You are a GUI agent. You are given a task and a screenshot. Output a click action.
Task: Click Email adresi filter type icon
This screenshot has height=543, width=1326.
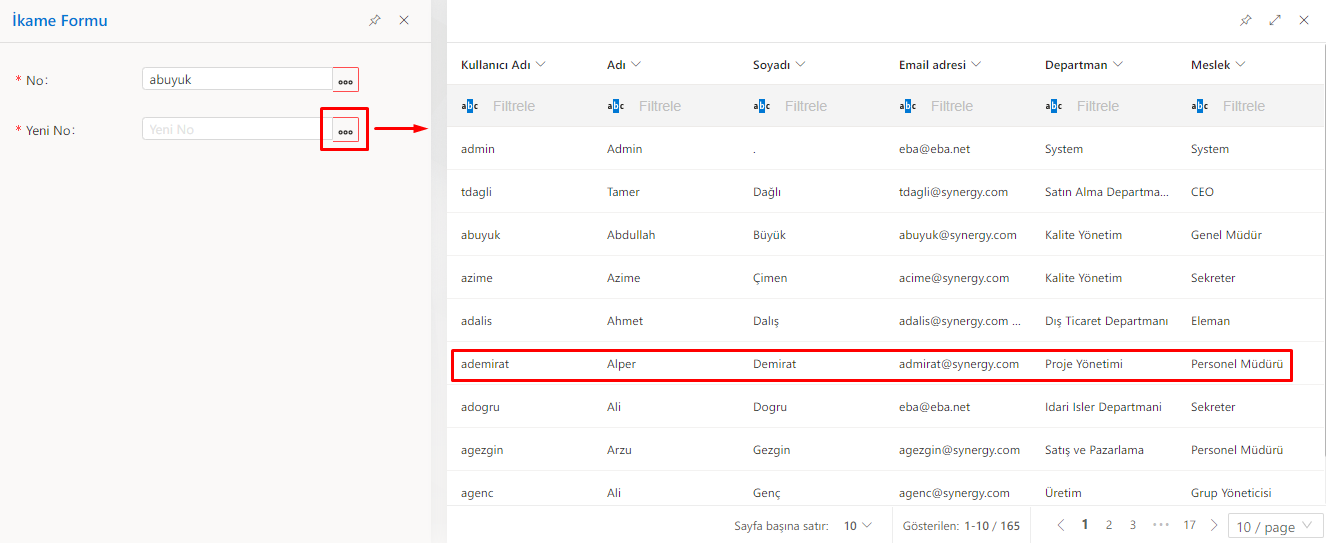908,106
